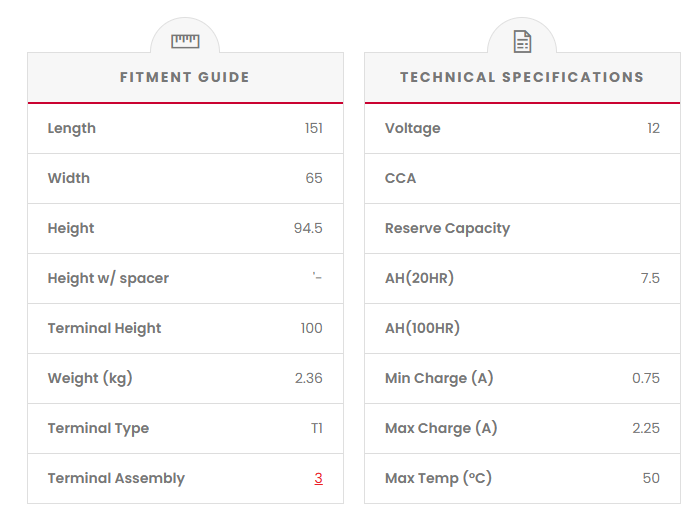Select the Weight (kg) value 2.36
The height and width of the screenshot is (527, 691).
(308, 378)
